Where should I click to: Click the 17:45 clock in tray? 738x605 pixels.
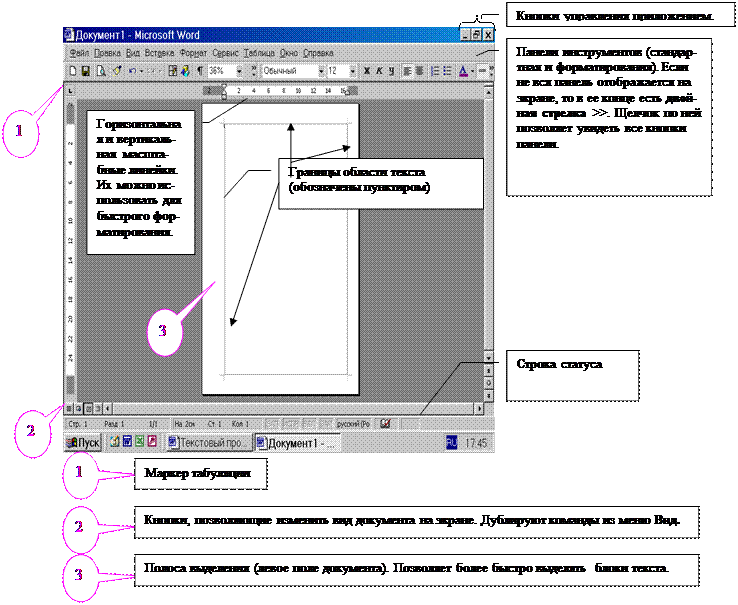[x=476, y=443]
